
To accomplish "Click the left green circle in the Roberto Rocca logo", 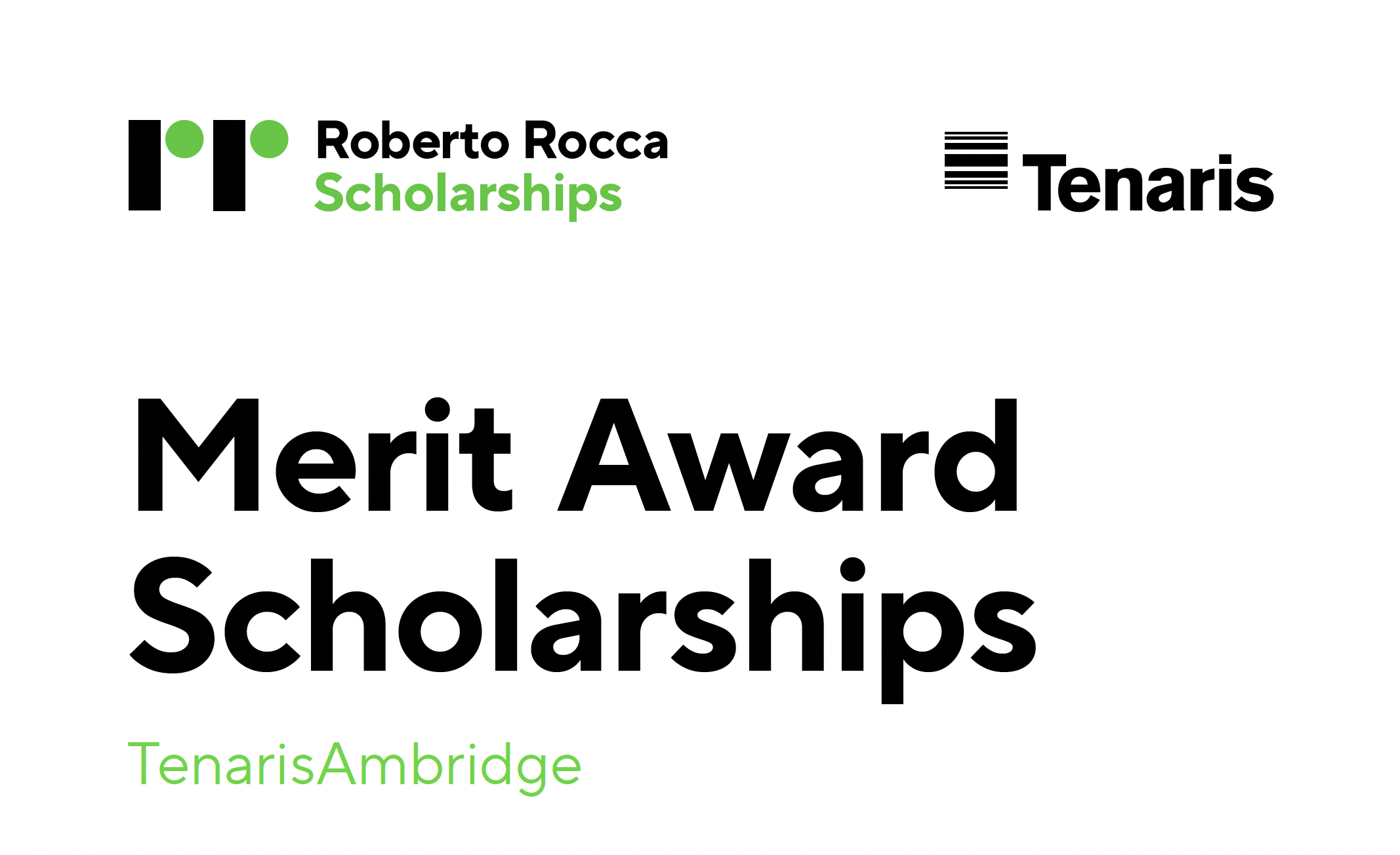I will pyautogui.click(x=184, y=139).
